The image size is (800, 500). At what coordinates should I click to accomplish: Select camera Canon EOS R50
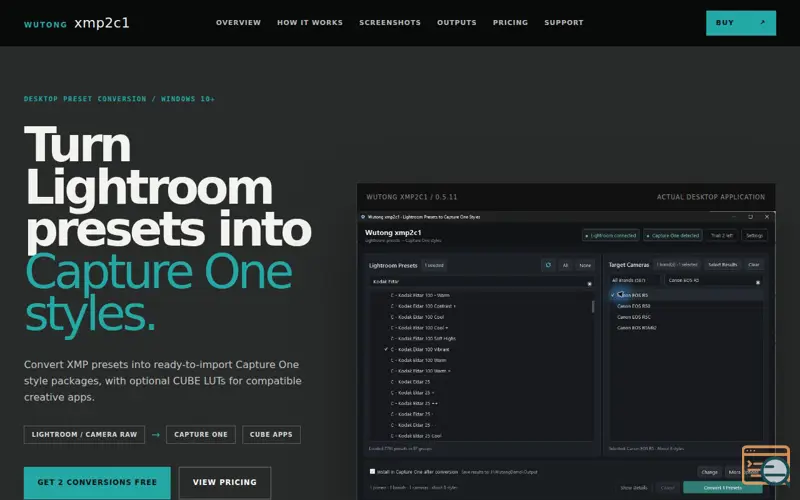(633, 306)
